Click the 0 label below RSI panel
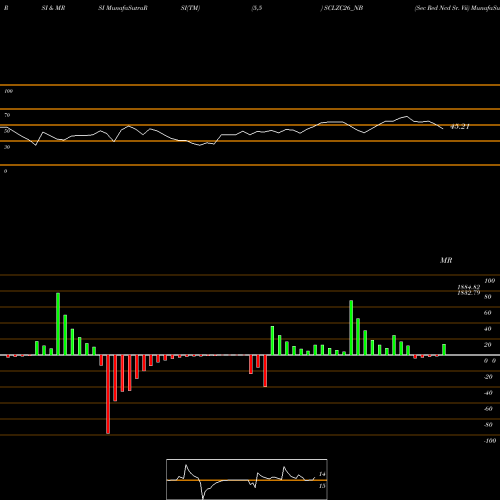Image resolution: width=500 pixels, height=500 pixels. [6, 171]
